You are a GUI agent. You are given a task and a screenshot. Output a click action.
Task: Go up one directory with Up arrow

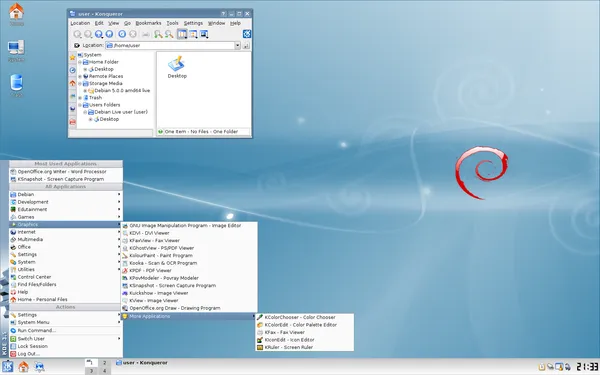[x=99, y=34]
